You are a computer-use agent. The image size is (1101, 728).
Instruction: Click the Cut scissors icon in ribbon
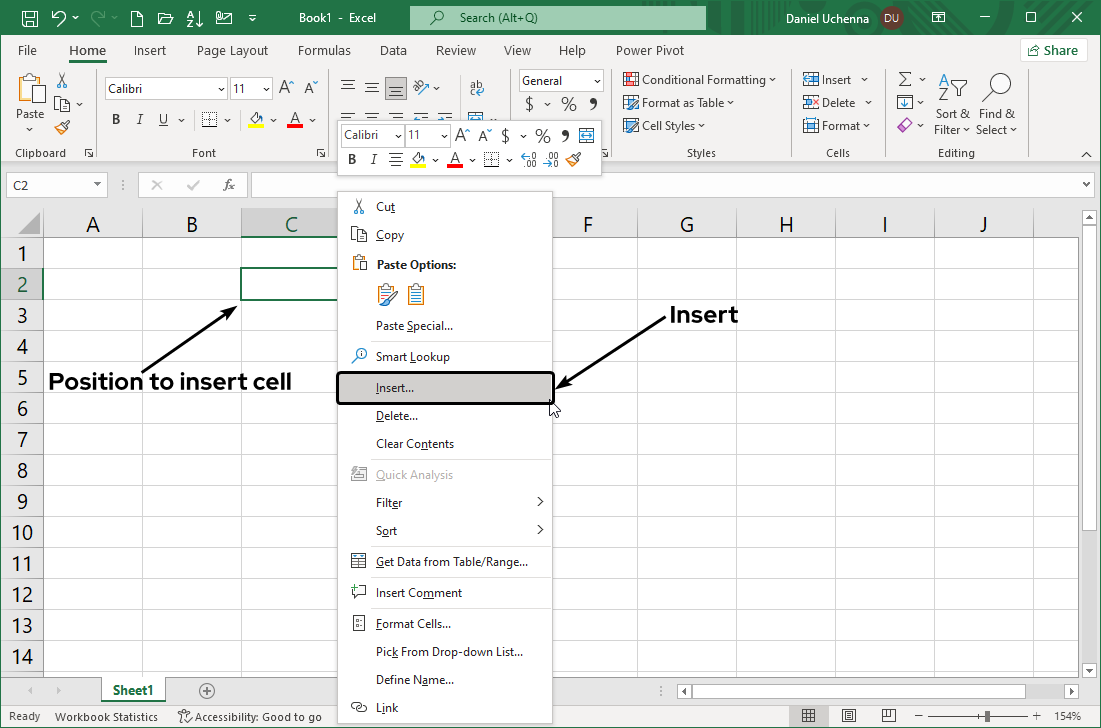coord(62,81)
